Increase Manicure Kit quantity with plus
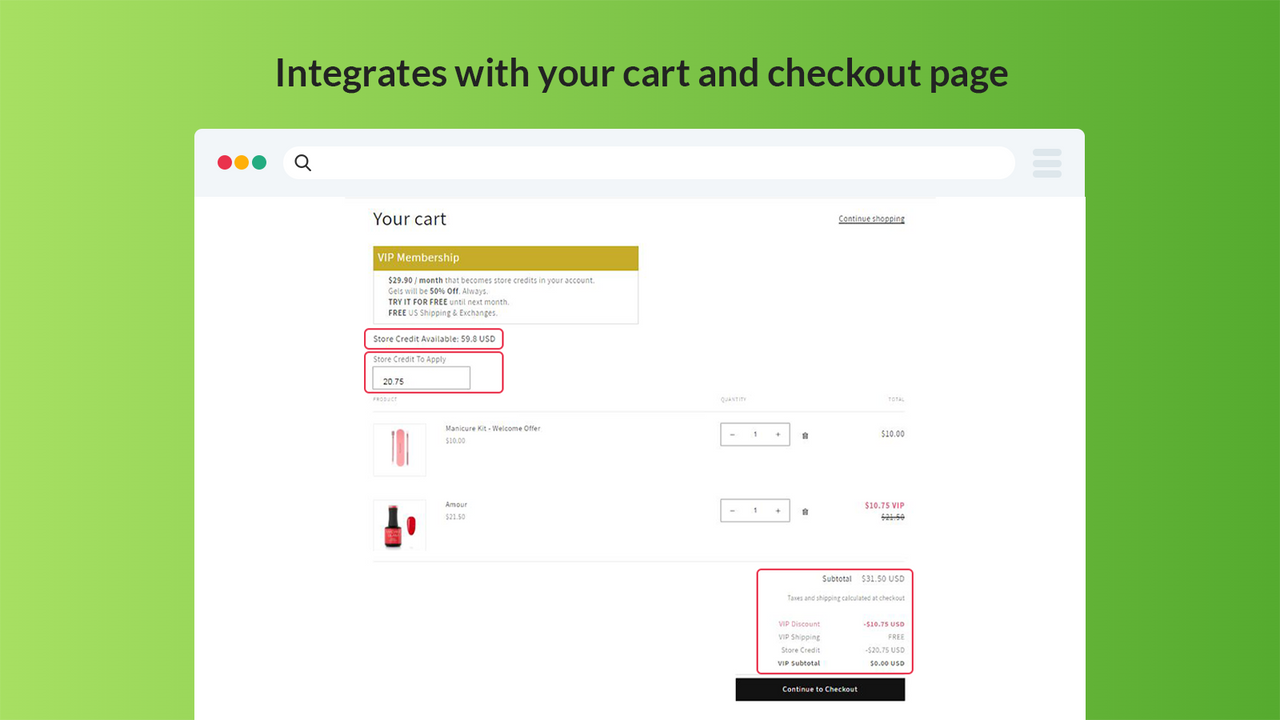1280x720 pixels. click(x=778, y=434)
